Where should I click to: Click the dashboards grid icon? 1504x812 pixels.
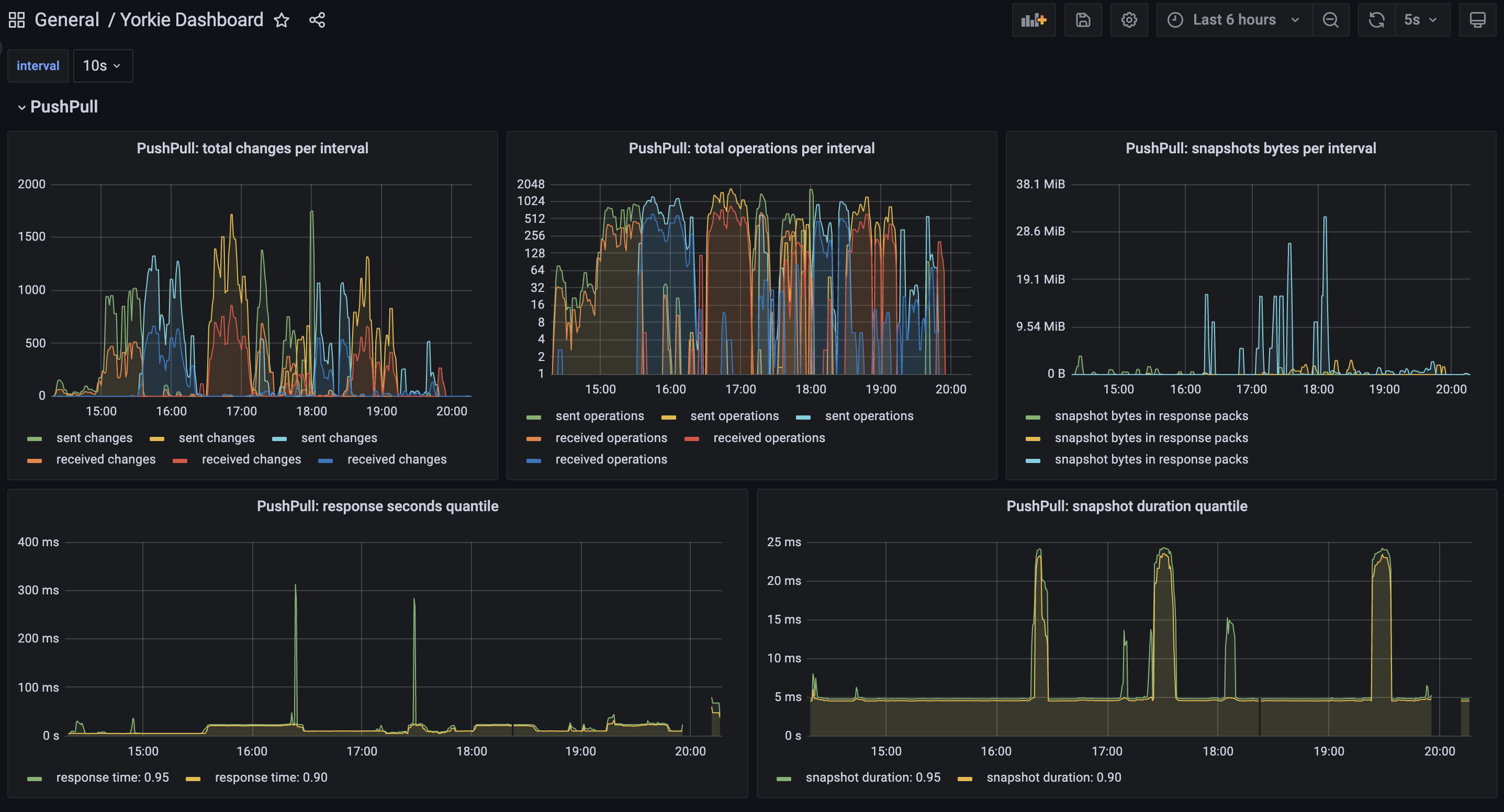point(16,20)
